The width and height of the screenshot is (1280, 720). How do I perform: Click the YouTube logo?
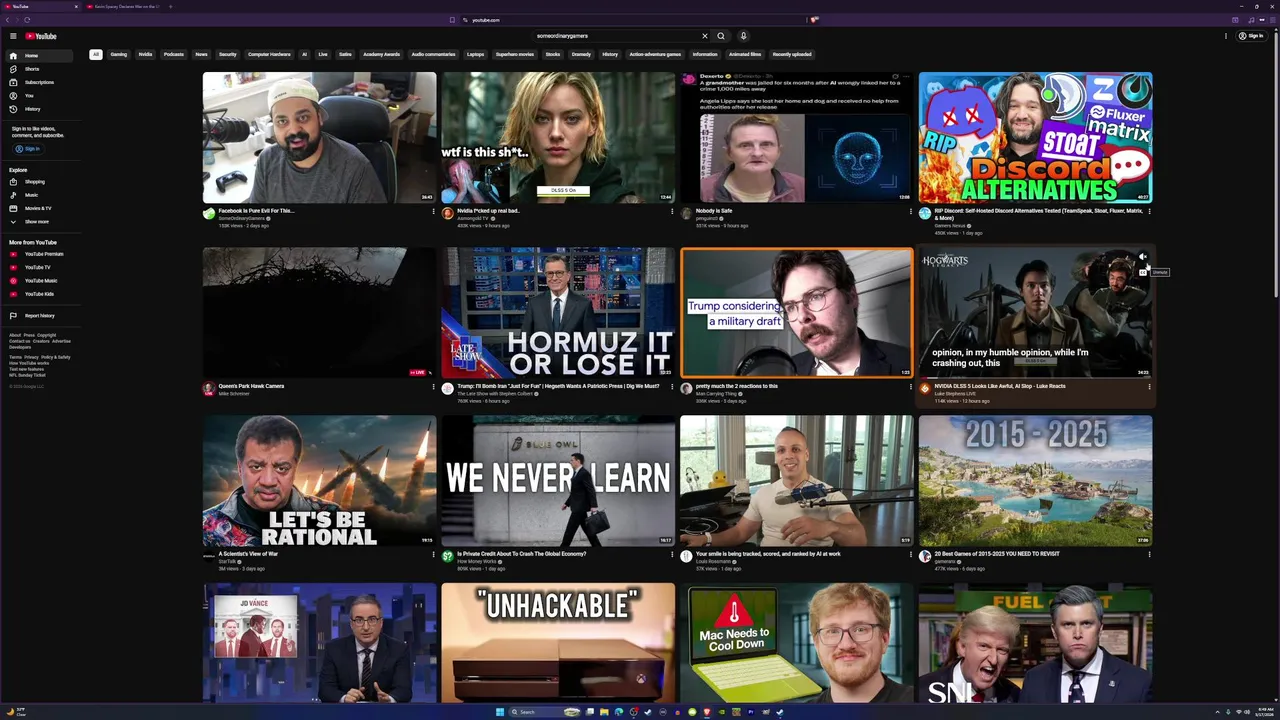(x=41, y=36)
